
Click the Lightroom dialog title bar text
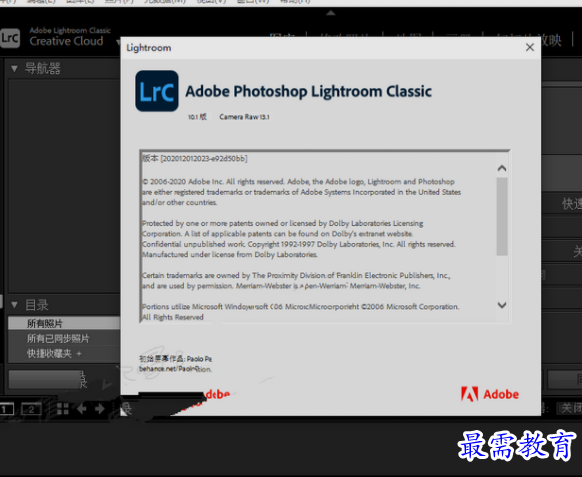pos(149,48)
